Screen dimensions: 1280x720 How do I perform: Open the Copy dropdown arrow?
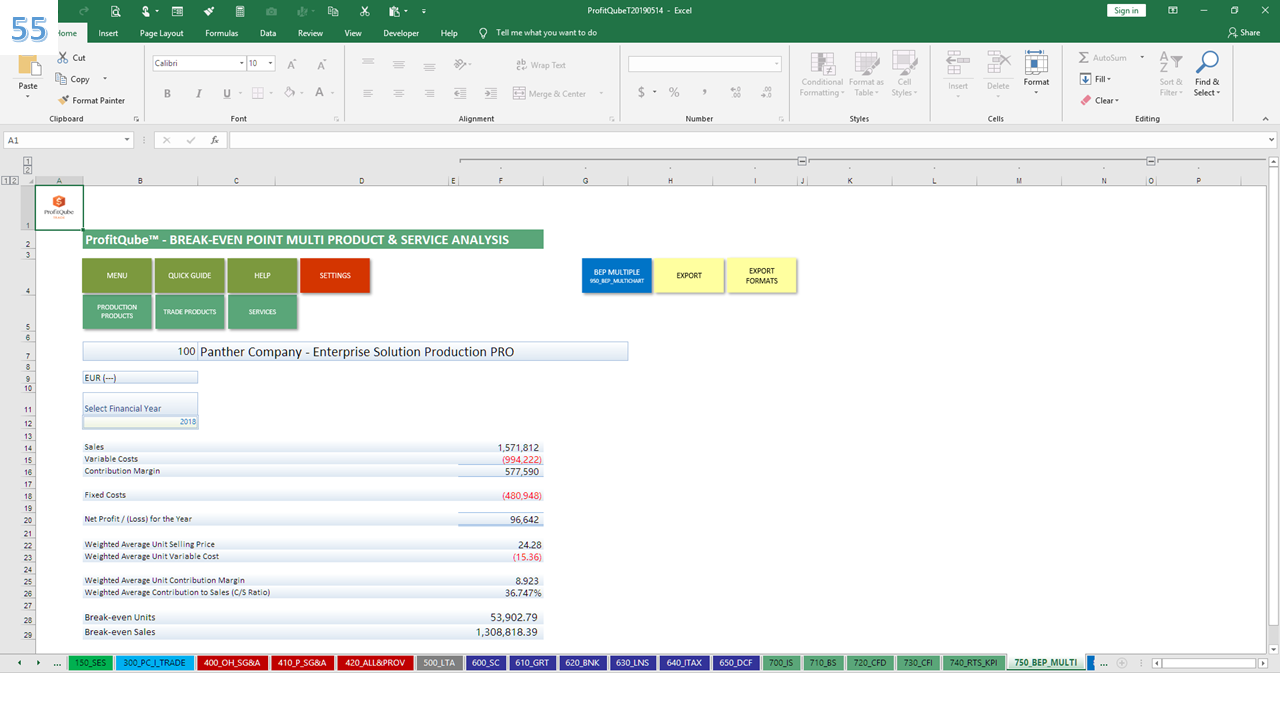(105, 79)
